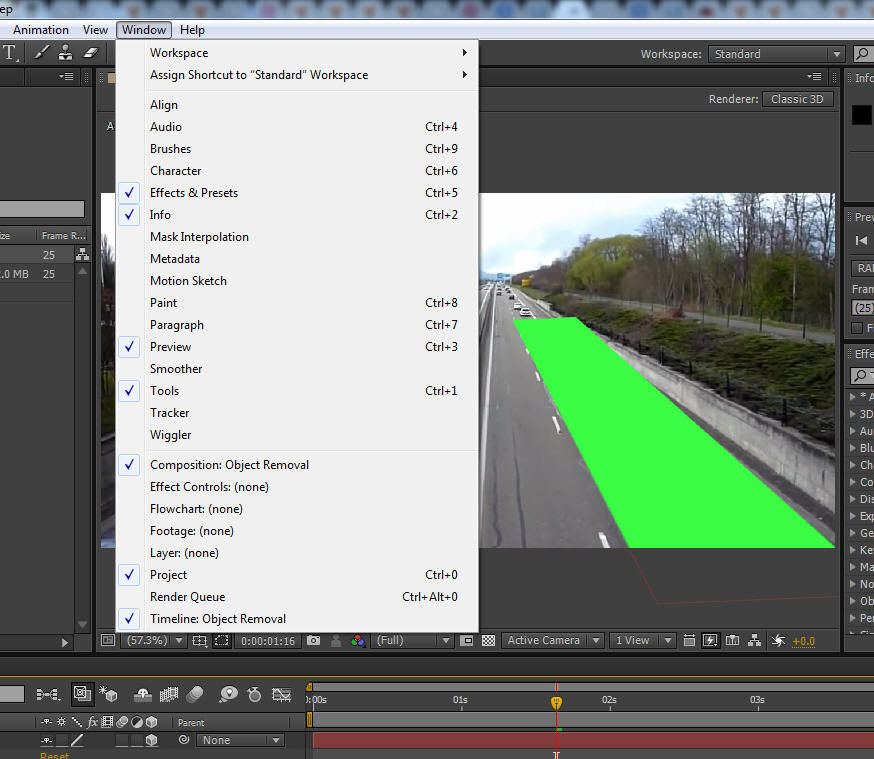Click the Fast Previews lightning icon
This screenshot has height=759, width=874.
coord(710,641)
